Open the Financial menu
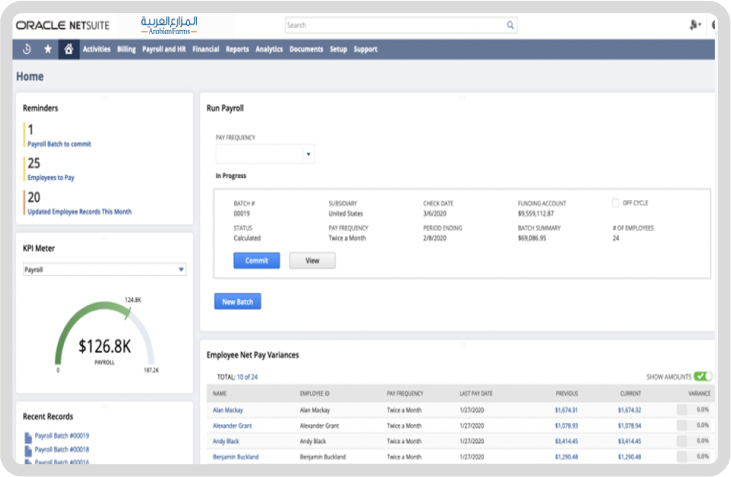The width and height of the screenshot is (731, 477). [205, 49]
